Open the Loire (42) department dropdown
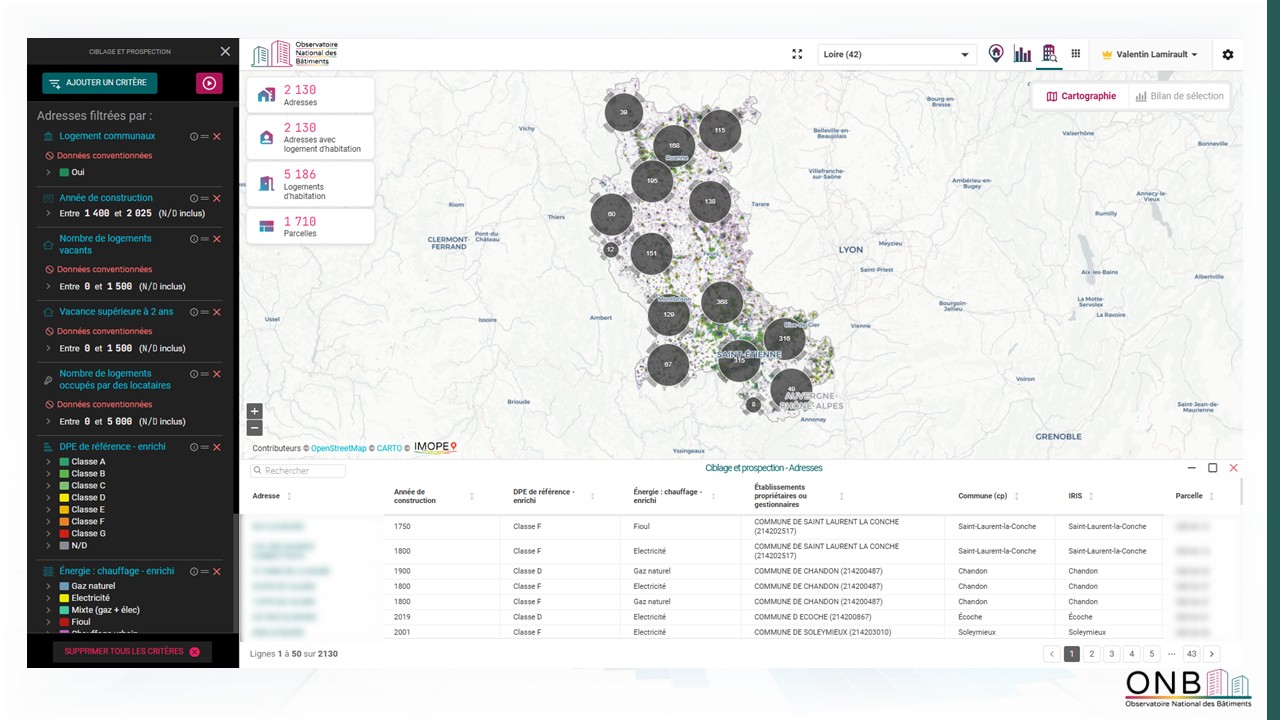 [896, 55]
